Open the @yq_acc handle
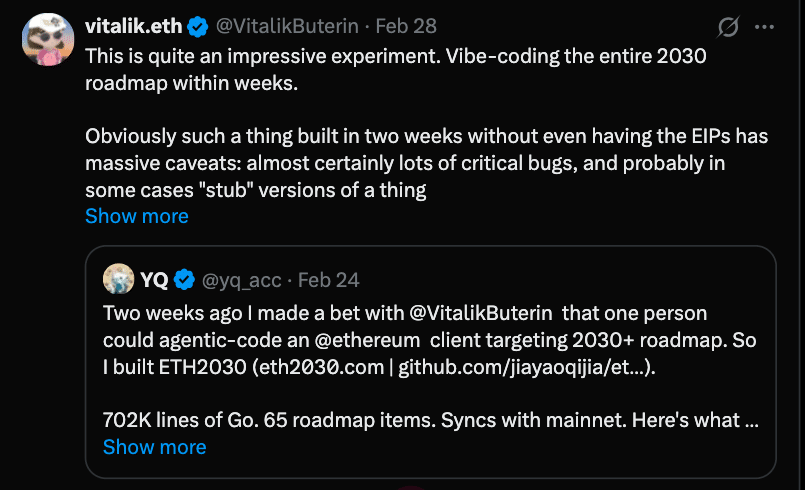Viewport: 805px width, 490px height. 241,280
